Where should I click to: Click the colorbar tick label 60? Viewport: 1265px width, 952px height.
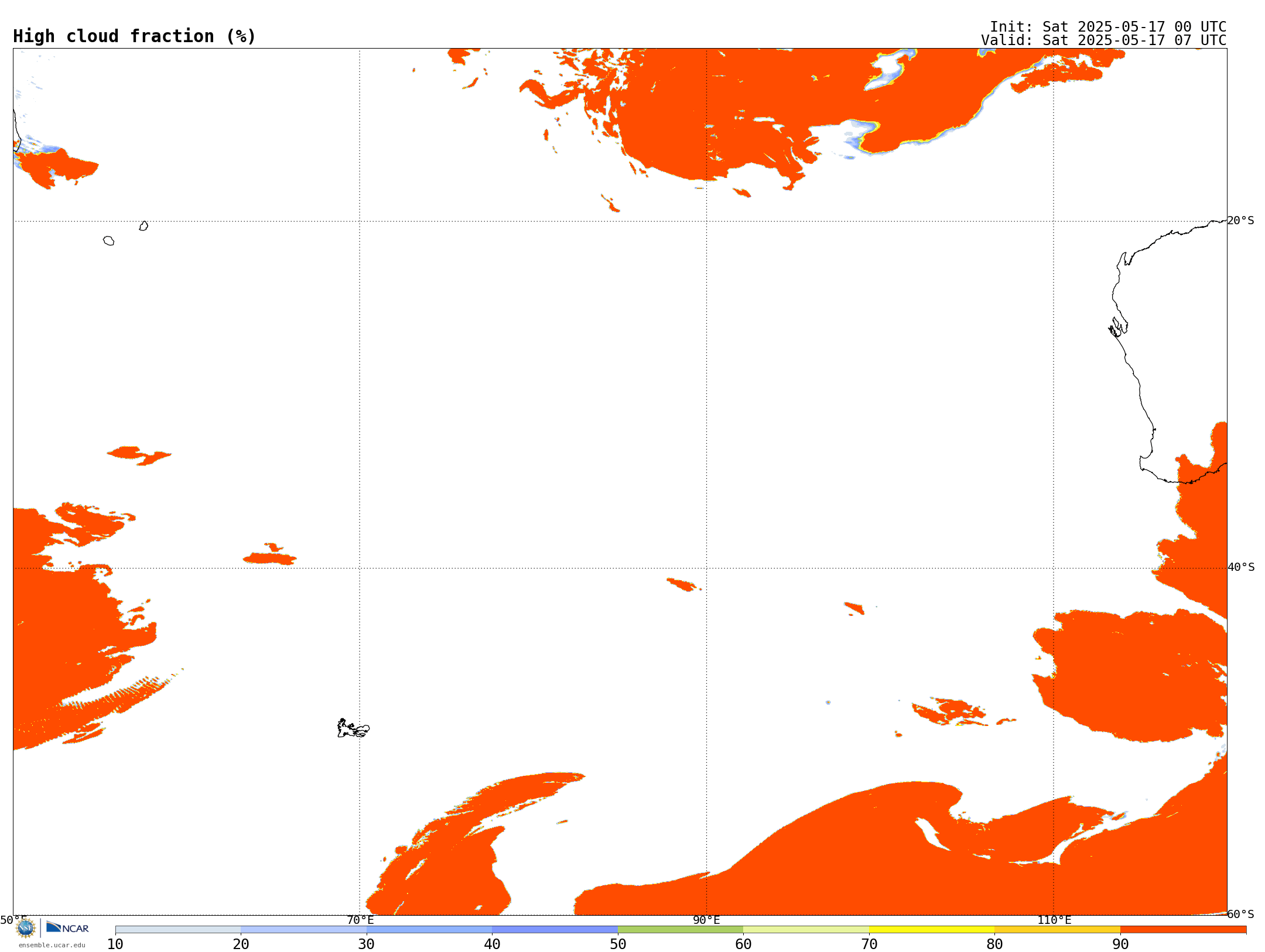point(743,944)
